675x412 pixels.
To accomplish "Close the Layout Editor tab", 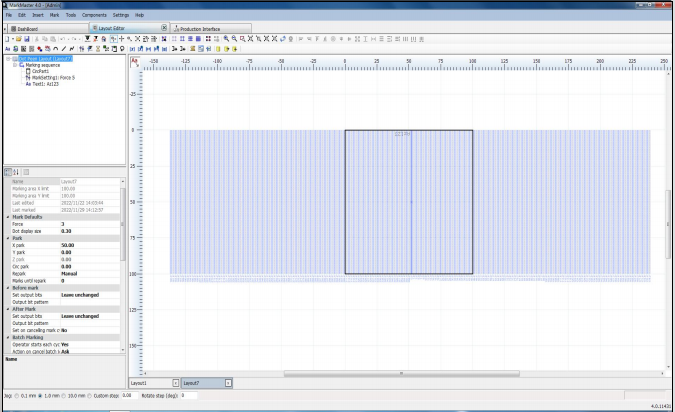I will tap(164, 28).
